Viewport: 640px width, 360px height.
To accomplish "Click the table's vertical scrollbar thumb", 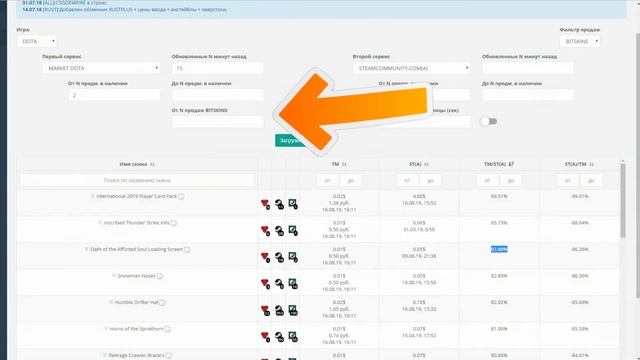I will tap(623, 200).
